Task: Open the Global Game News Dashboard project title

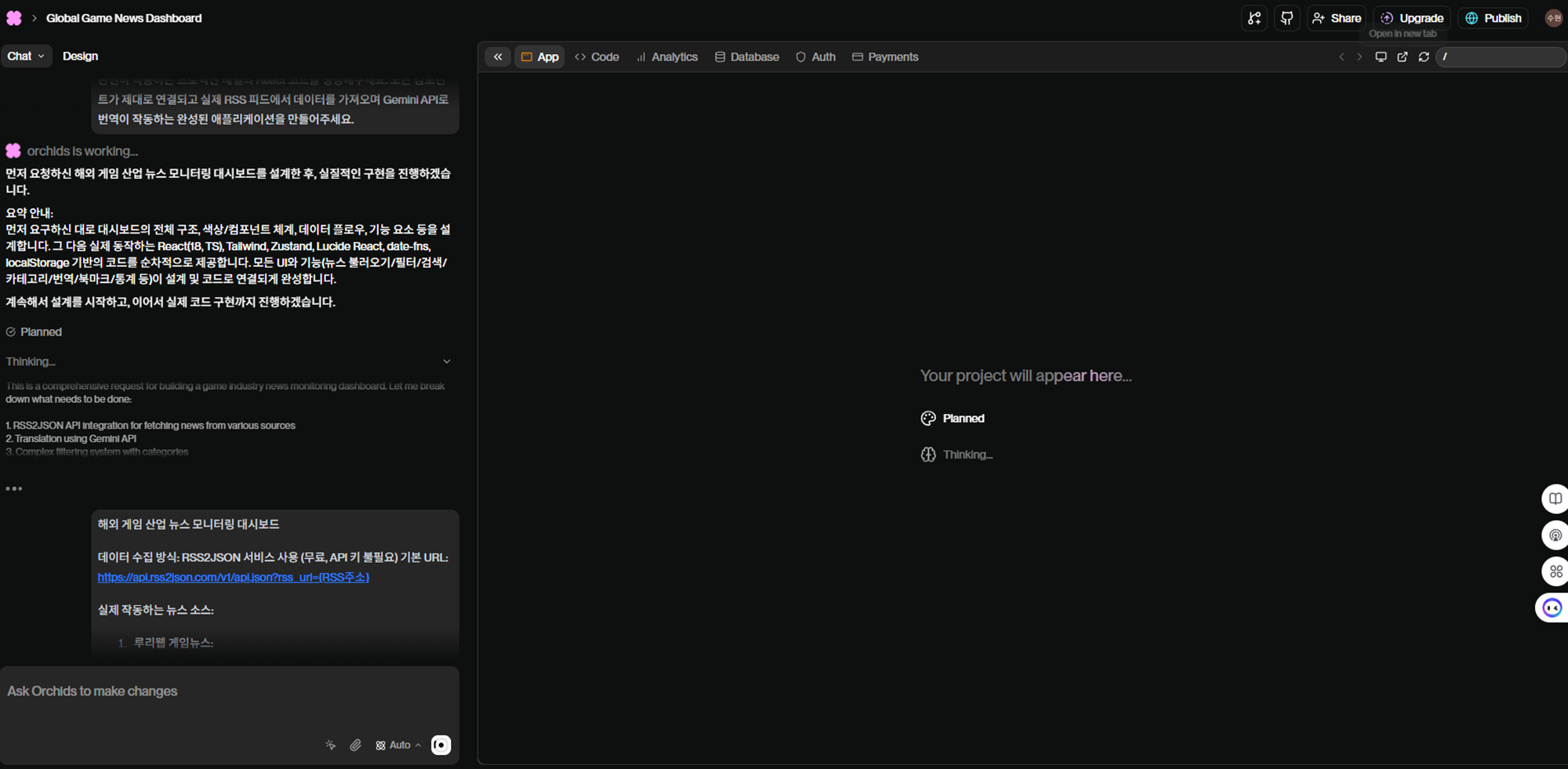Action: click(124, 18)
